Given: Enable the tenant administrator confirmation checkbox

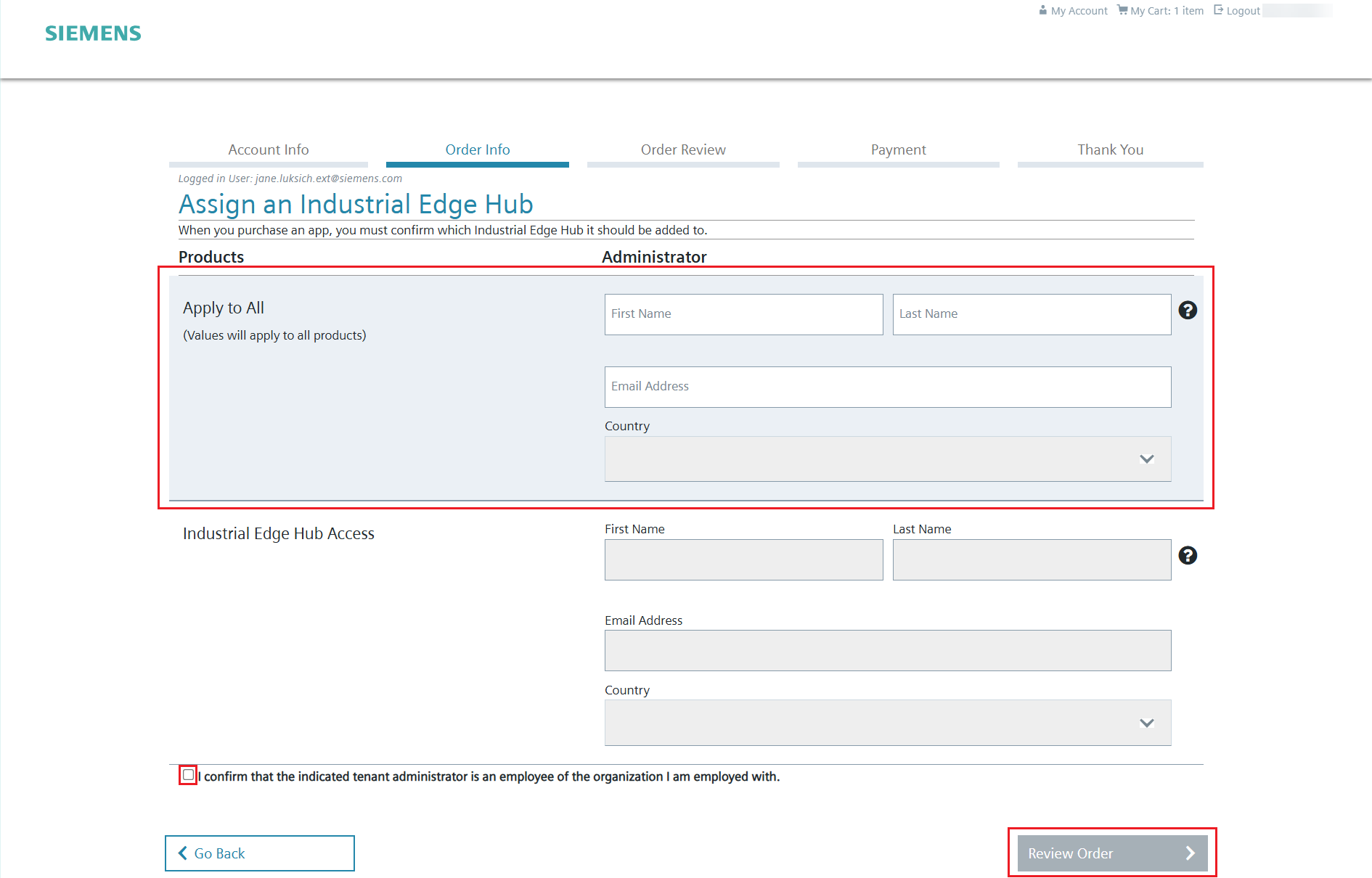Looking at the screenshot, I should (188, 776).
